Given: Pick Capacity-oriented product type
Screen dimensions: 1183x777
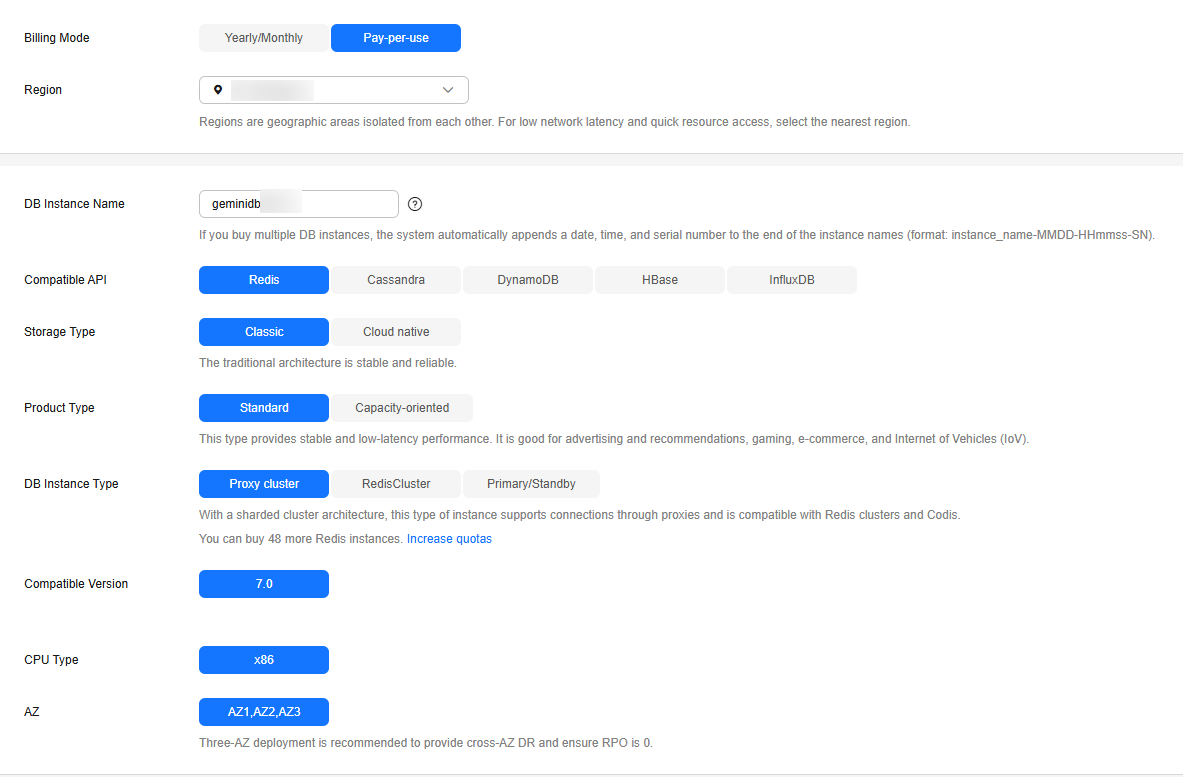Looking at the screenshot, I should (402, 408).
